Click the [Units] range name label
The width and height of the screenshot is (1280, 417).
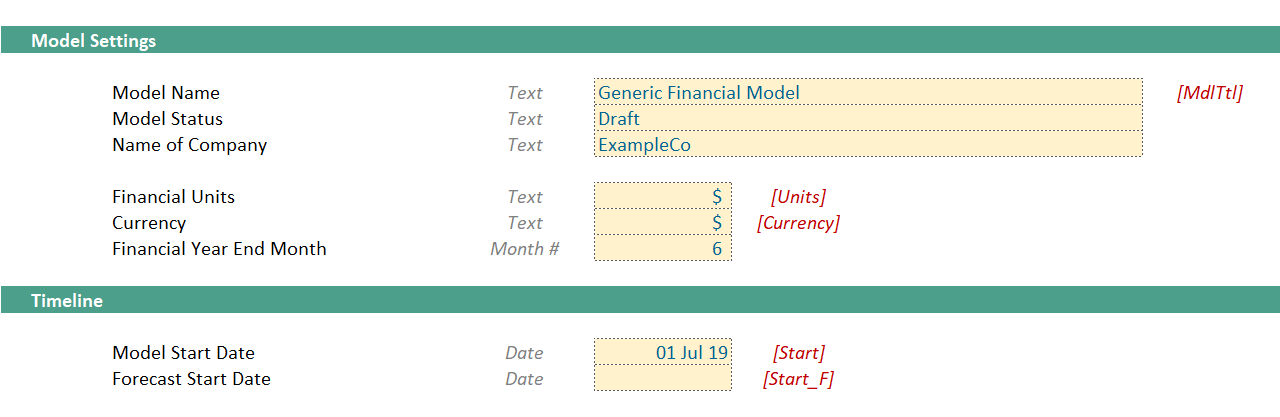798,197
